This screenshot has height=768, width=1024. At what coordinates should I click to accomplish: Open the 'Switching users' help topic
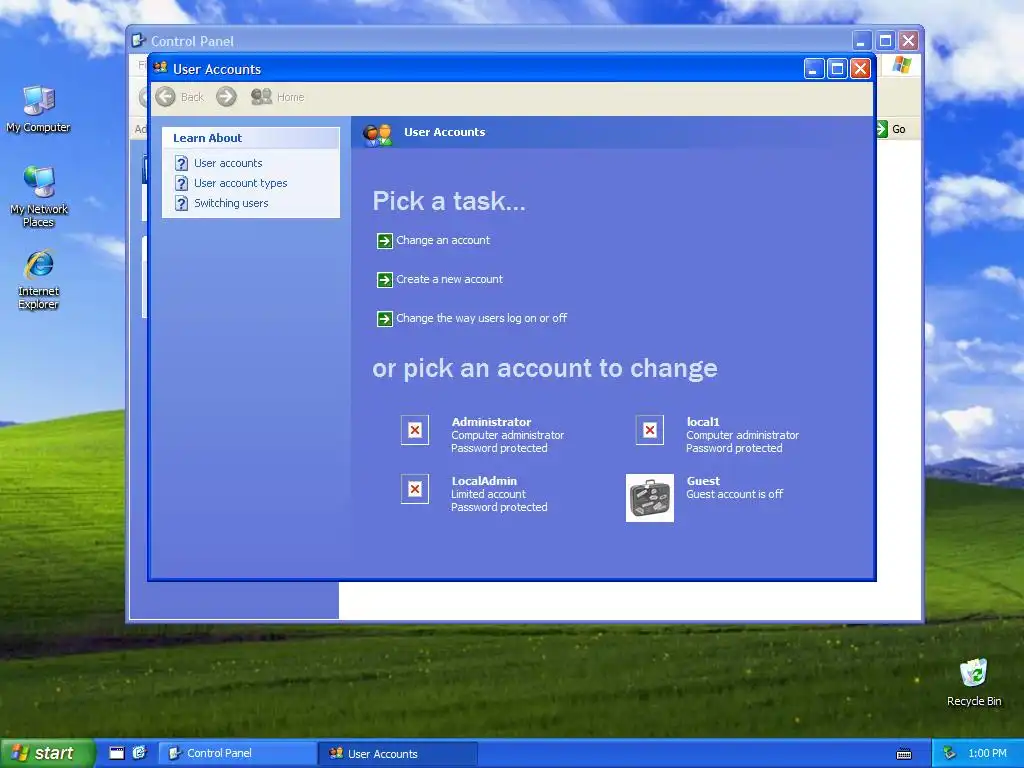click(231, 203)
